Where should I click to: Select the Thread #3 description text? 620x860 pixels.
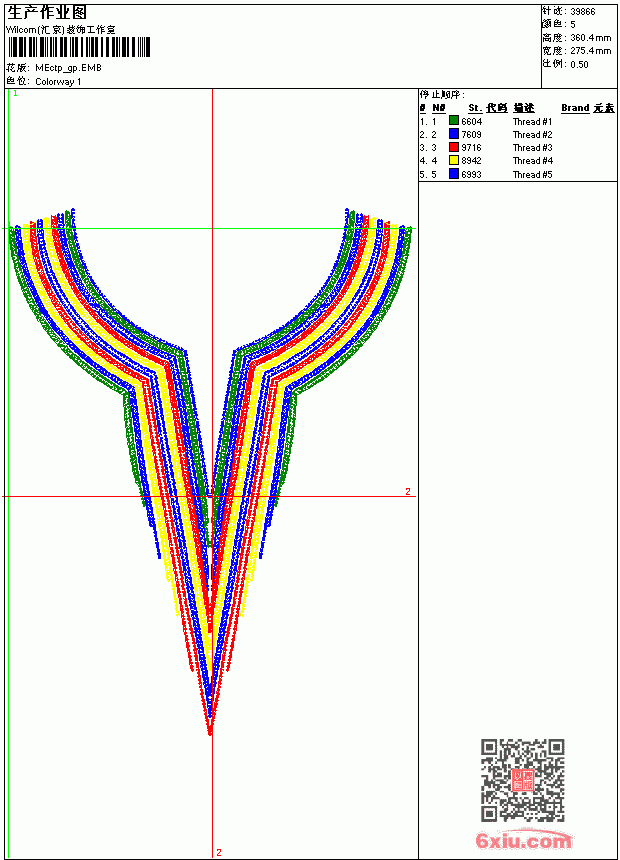pos(532,148)
